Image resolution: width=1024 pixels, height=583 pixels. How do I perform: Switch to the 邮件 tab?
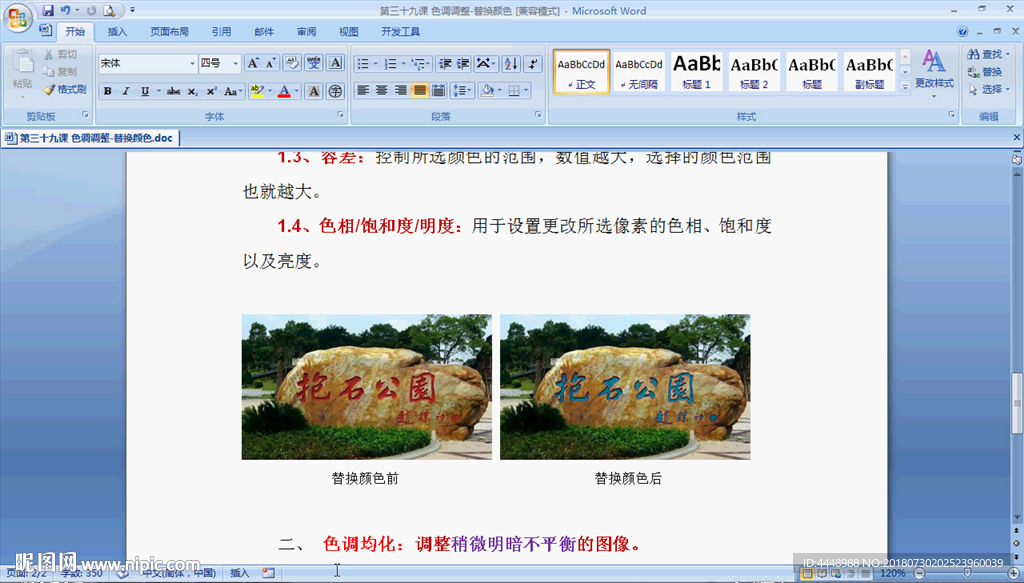tap(264, 31)
